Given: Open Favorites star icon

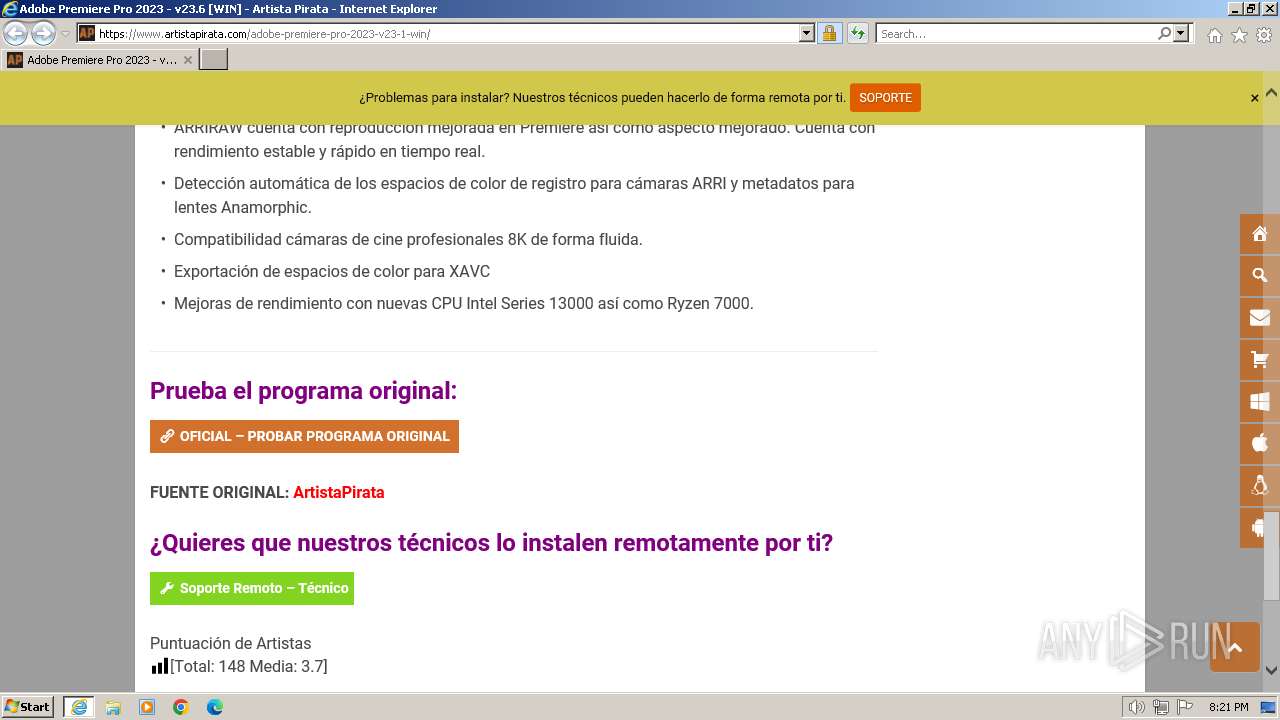Looking at the screenshot, I should [1239, 35].
